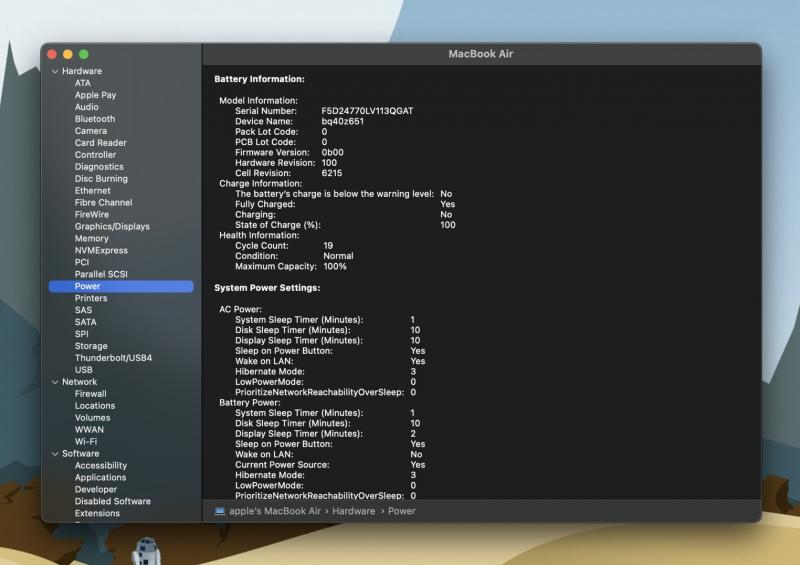Open the Camera hardware entry
800x565 pixels.
coord(91,131)
